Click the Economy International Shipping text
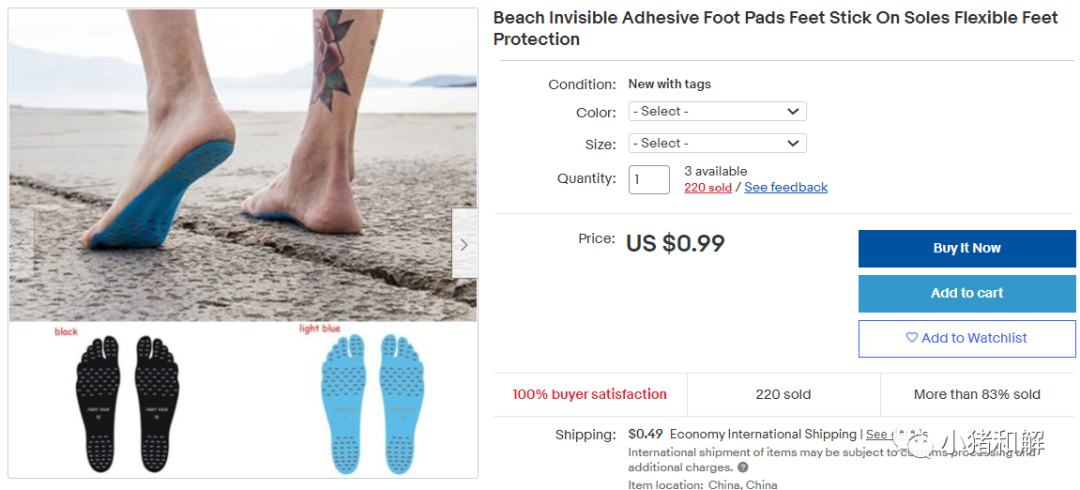Screen dimensions: 1080x490 click(x=763, y=434)
